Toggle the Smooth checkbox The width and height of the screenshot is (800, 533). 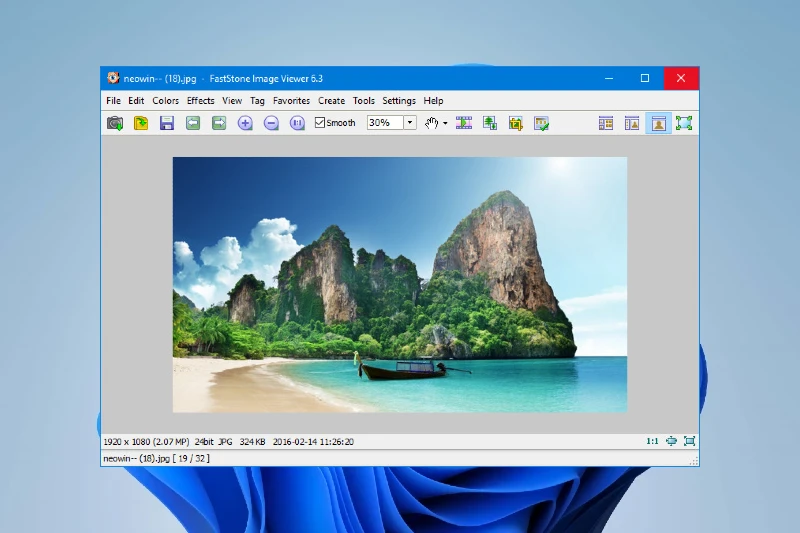335,122
